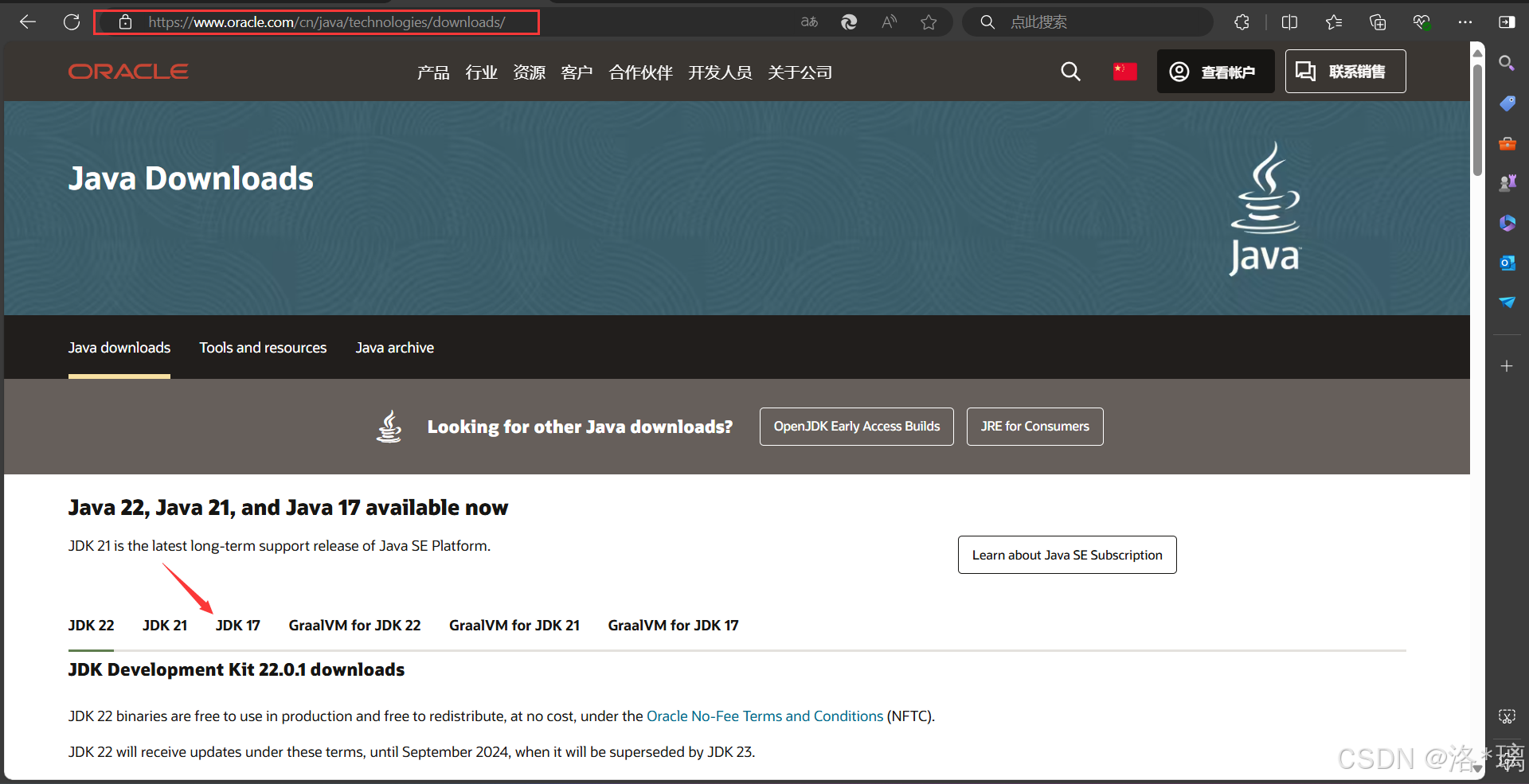
Task: Select the JDK 17 tab
Action: pos(238,626)
